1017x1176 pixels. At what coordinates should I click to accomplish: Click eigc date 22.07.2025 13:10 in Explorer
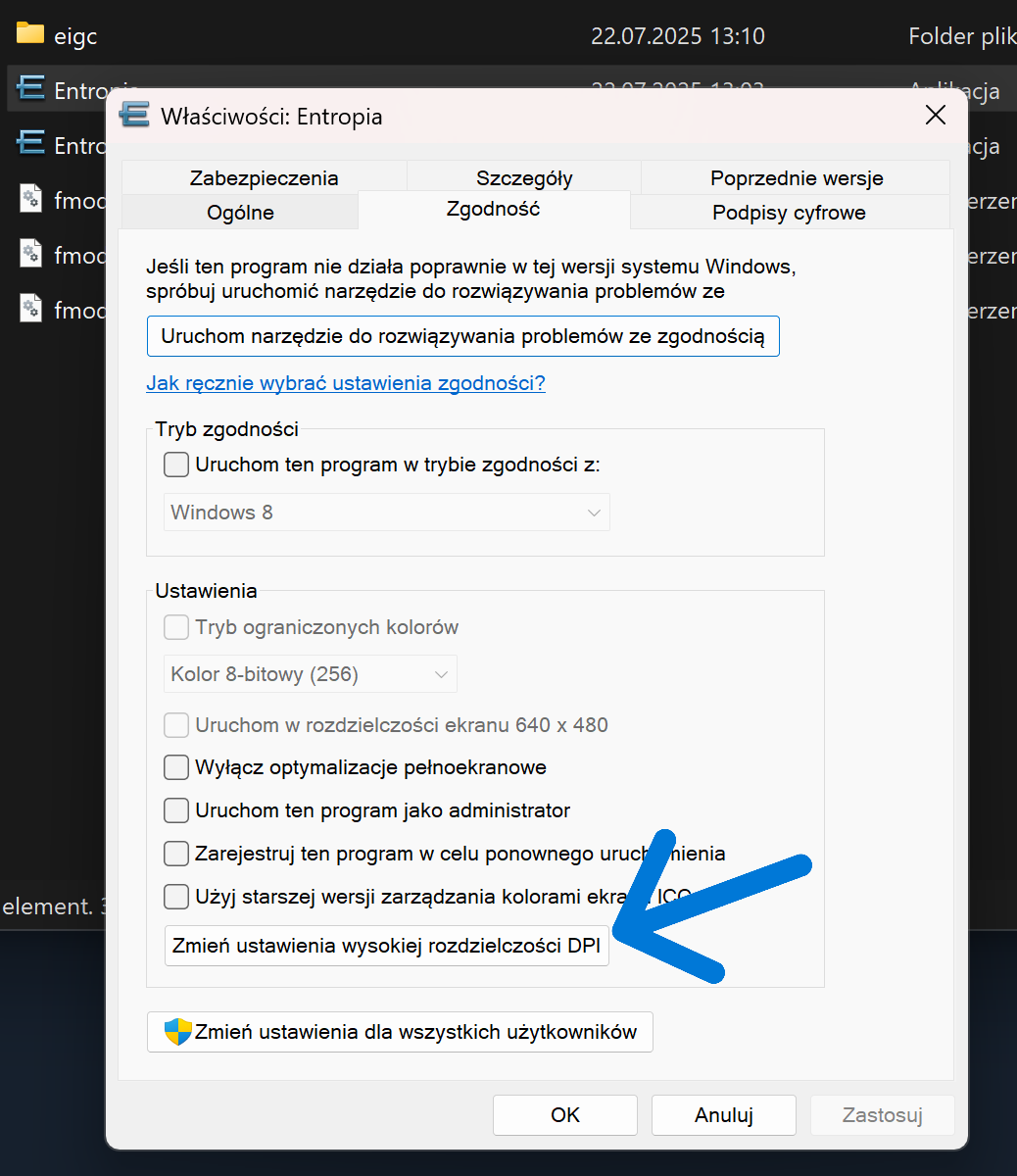coord(678,36)
